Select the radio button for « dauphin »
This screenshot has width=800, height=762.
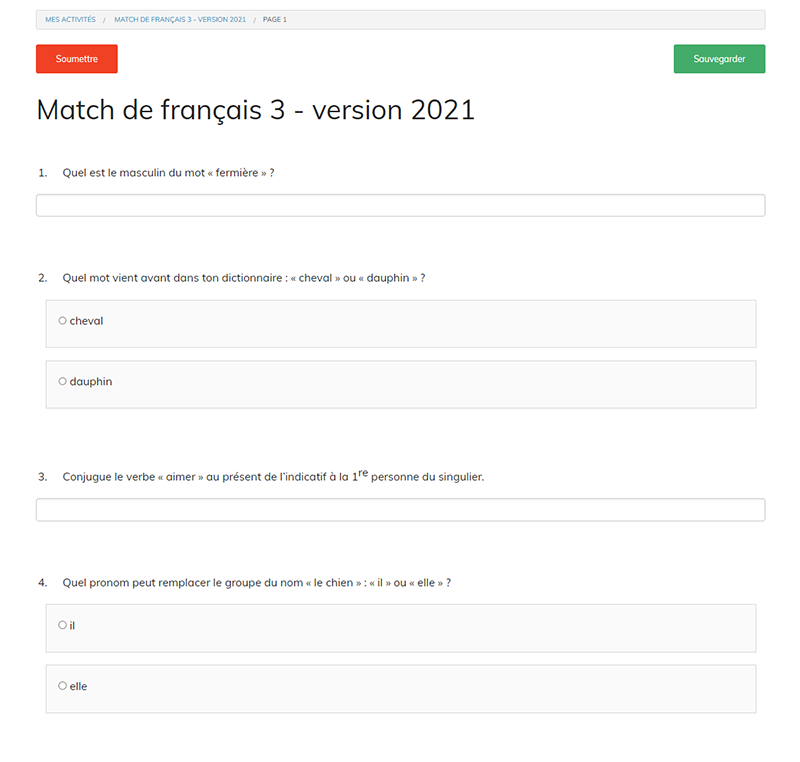[62, 381]
